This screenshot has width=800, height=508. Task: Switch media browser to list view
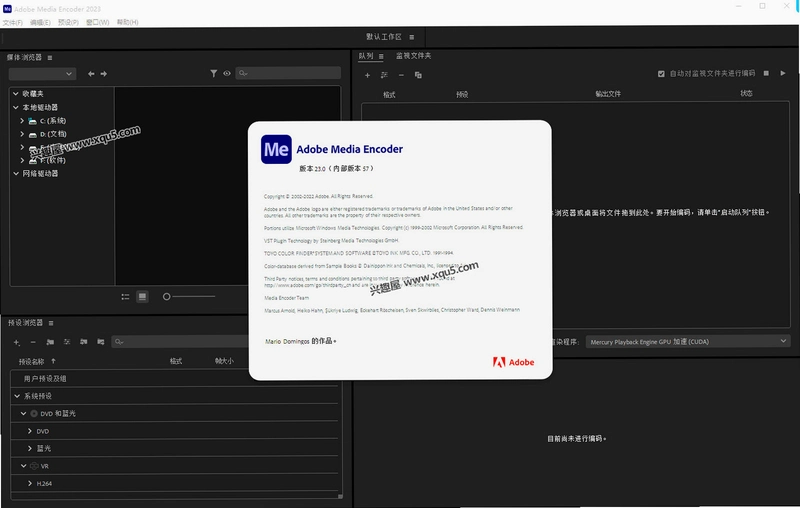[x=125, y=297]
